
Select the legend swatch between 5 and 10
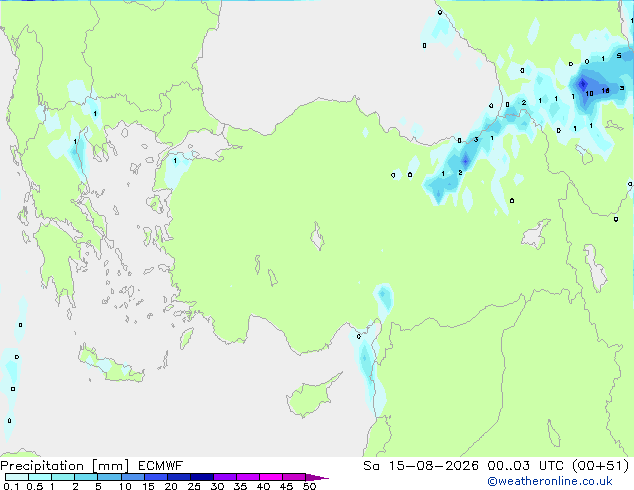(110, 477)
